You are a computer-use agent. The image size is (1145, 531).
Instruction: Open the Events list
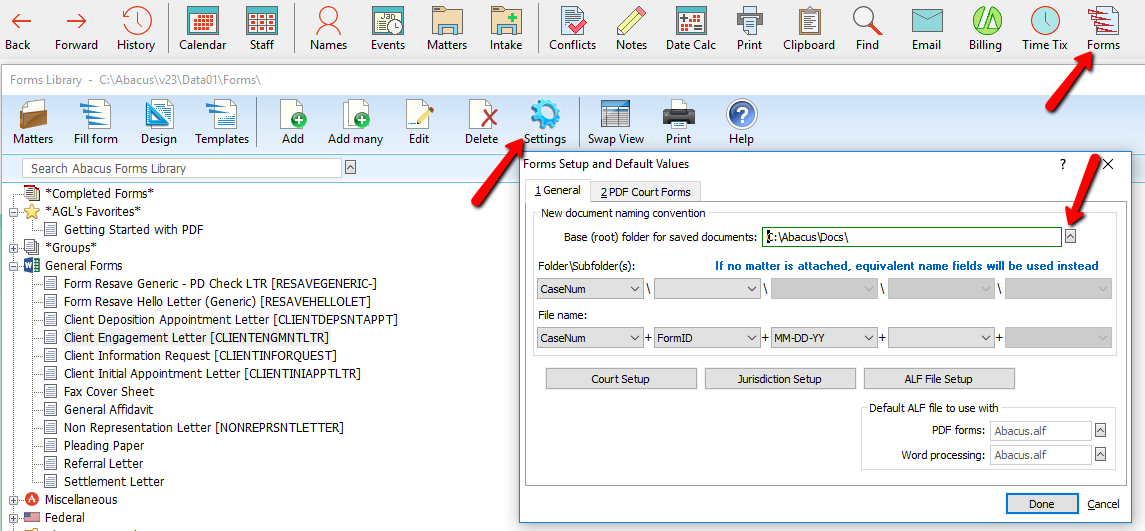pyautogui.click(x=388, y=28)
